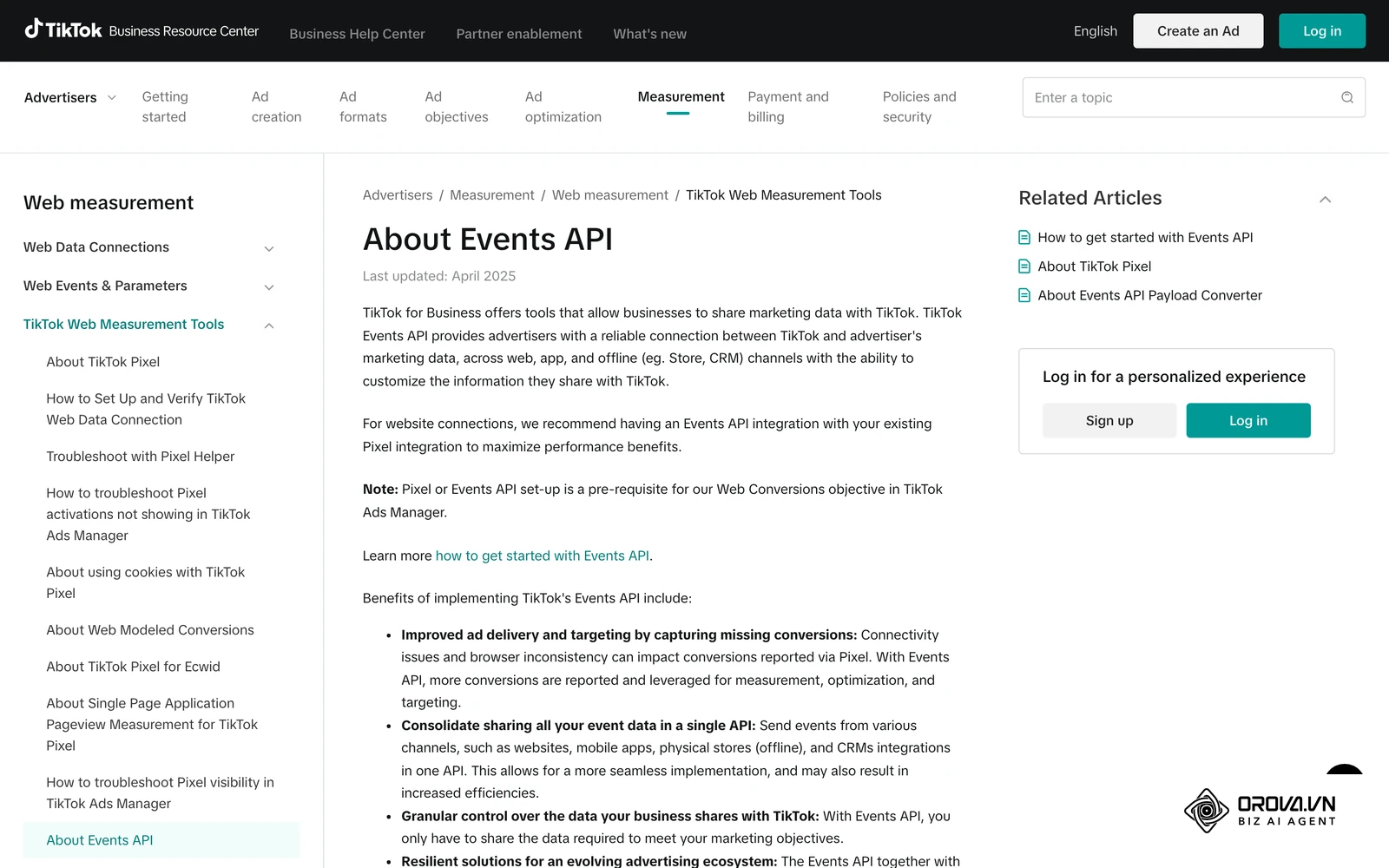Select the Policies and security tab
The width and height of the screenshot is (1389, 868).
point(919,107)
